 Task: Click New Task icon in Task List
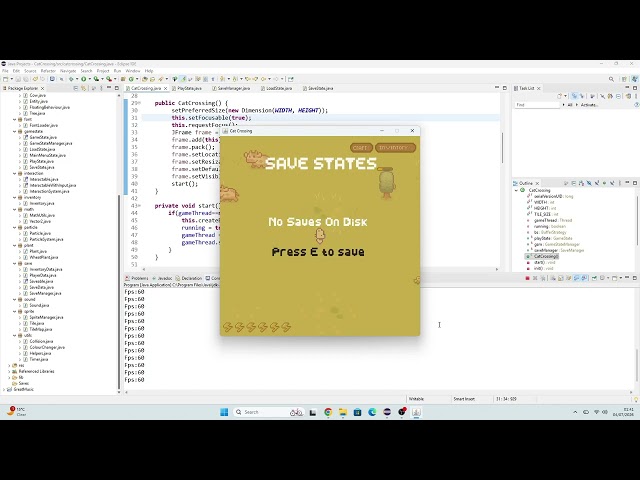pos(560,96)
